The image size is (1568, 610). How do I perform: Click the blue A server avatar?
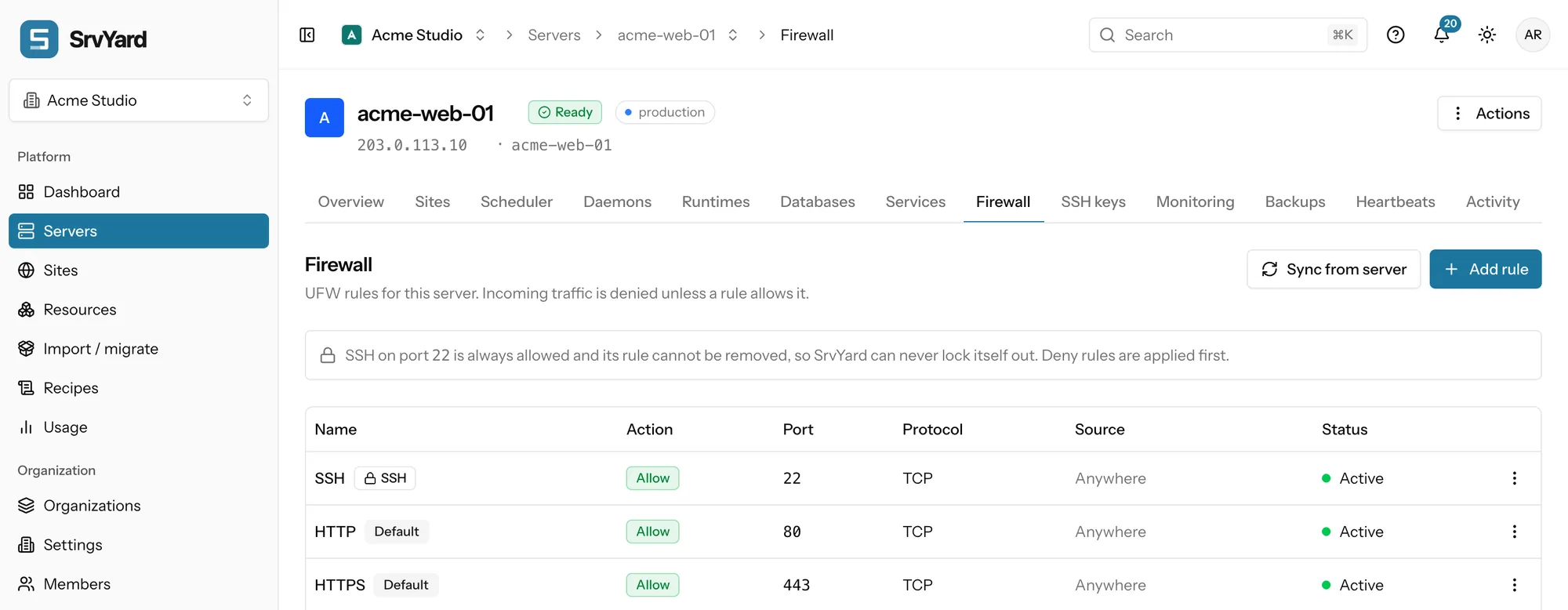point(325,118)
